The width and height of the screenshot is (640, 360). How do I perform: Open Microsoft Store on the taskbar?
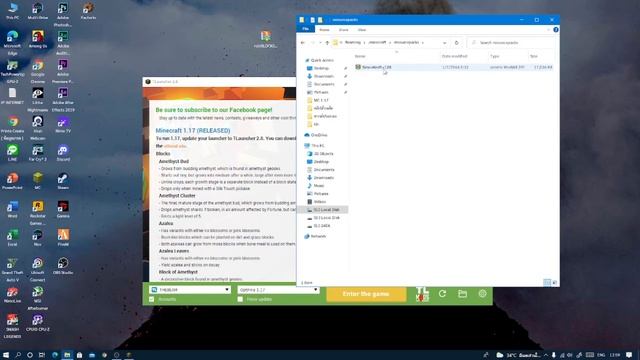[80, 355]
